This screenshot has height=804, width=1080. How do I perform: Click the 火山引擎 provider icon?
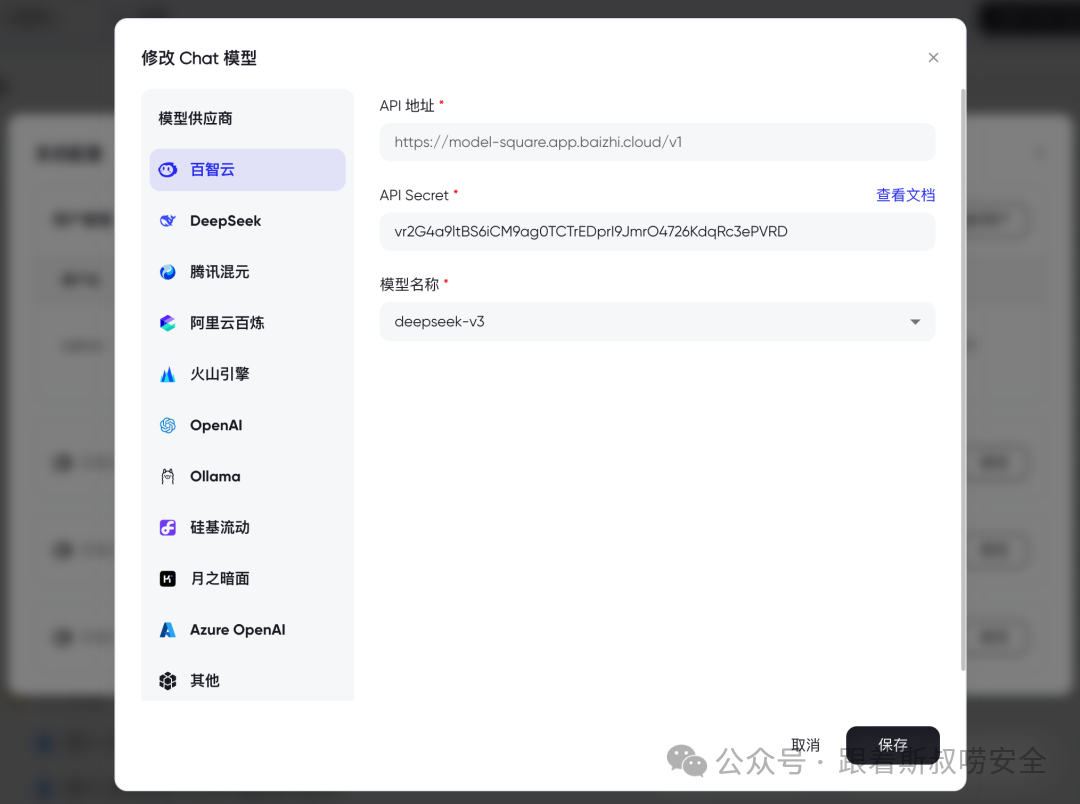(167, 374)
